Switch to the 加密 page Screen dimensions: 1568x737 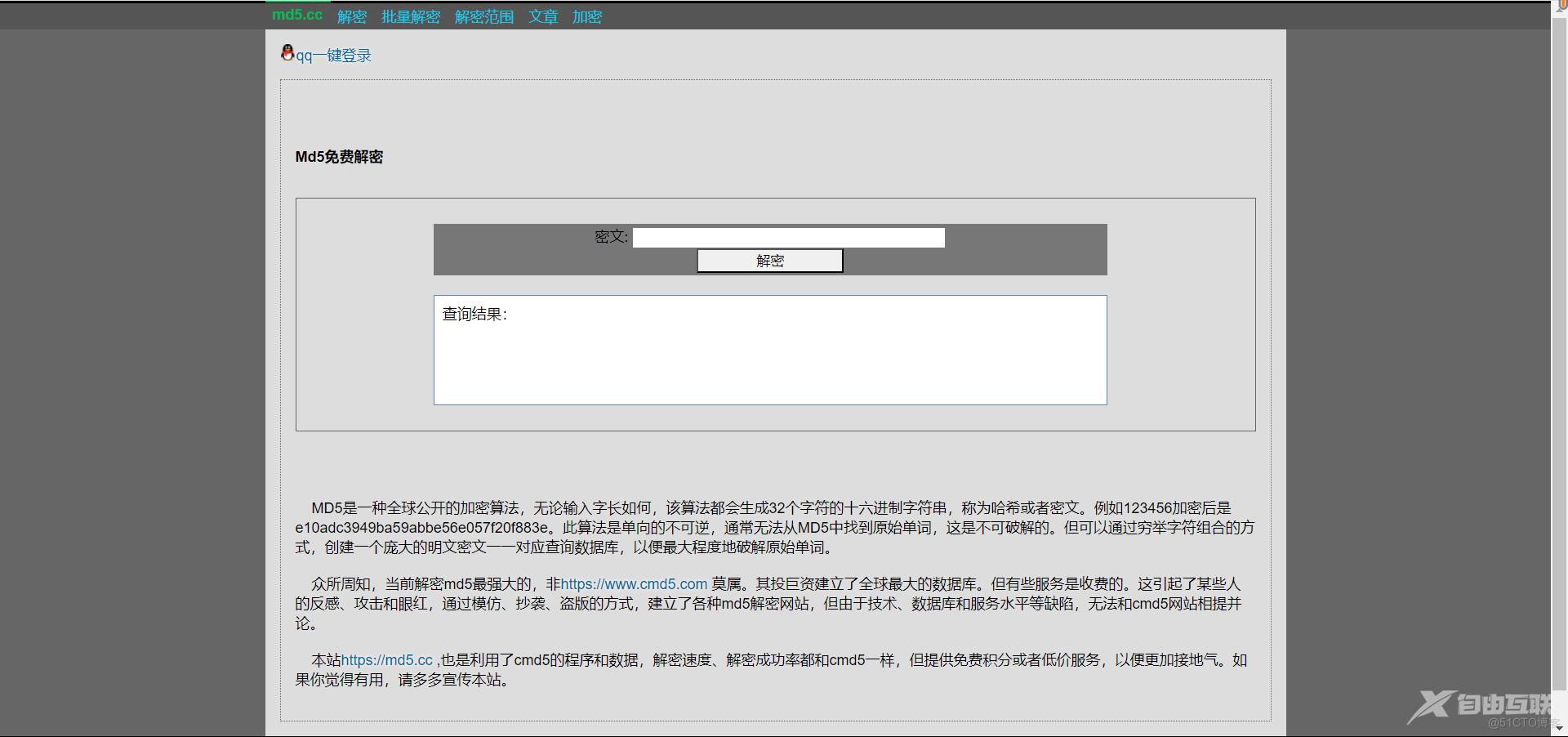click(x=587, y=16)
